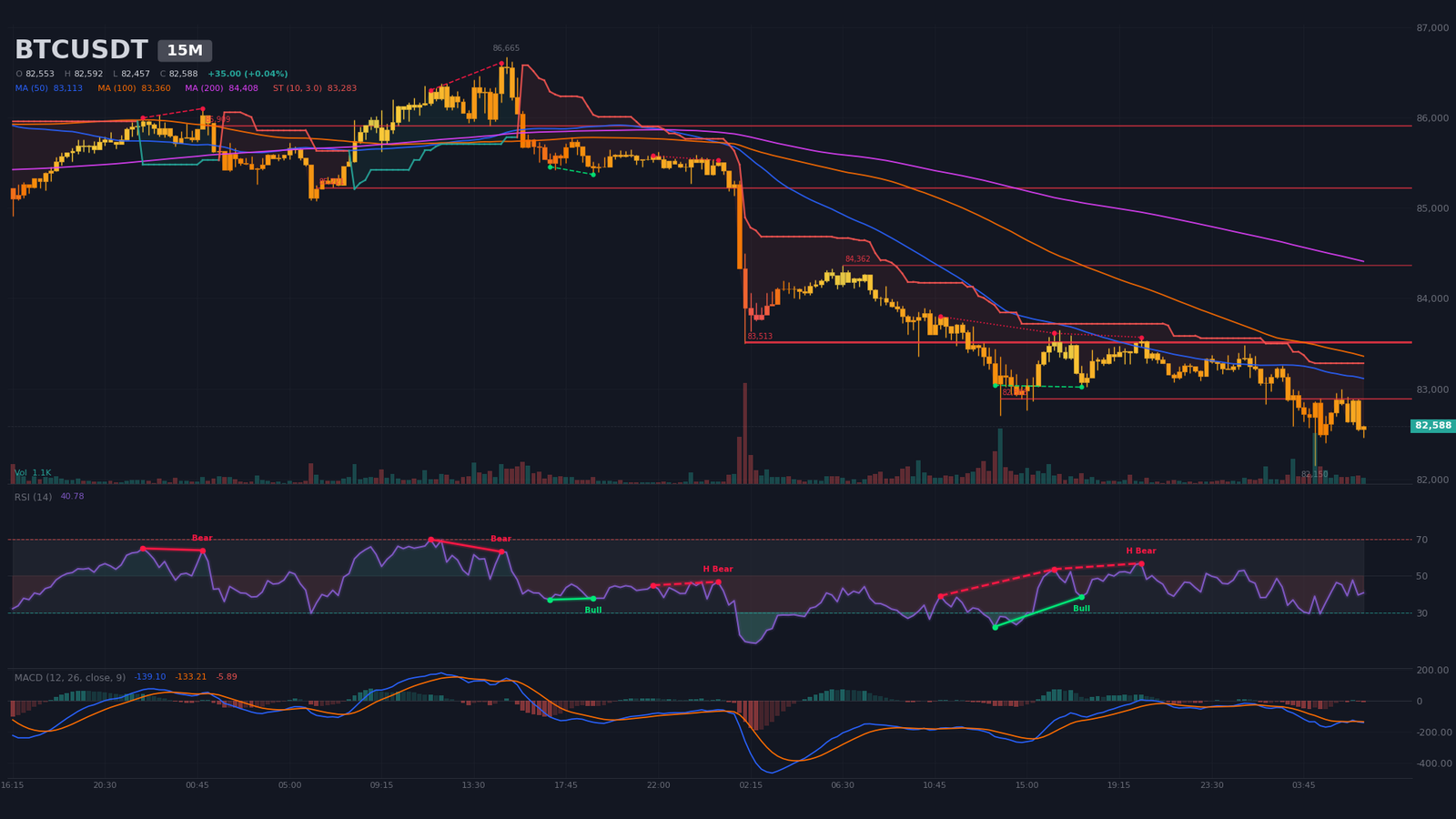Click the Vol 1.1K volume label
The image size is (1456, 819).
(33, 473)
